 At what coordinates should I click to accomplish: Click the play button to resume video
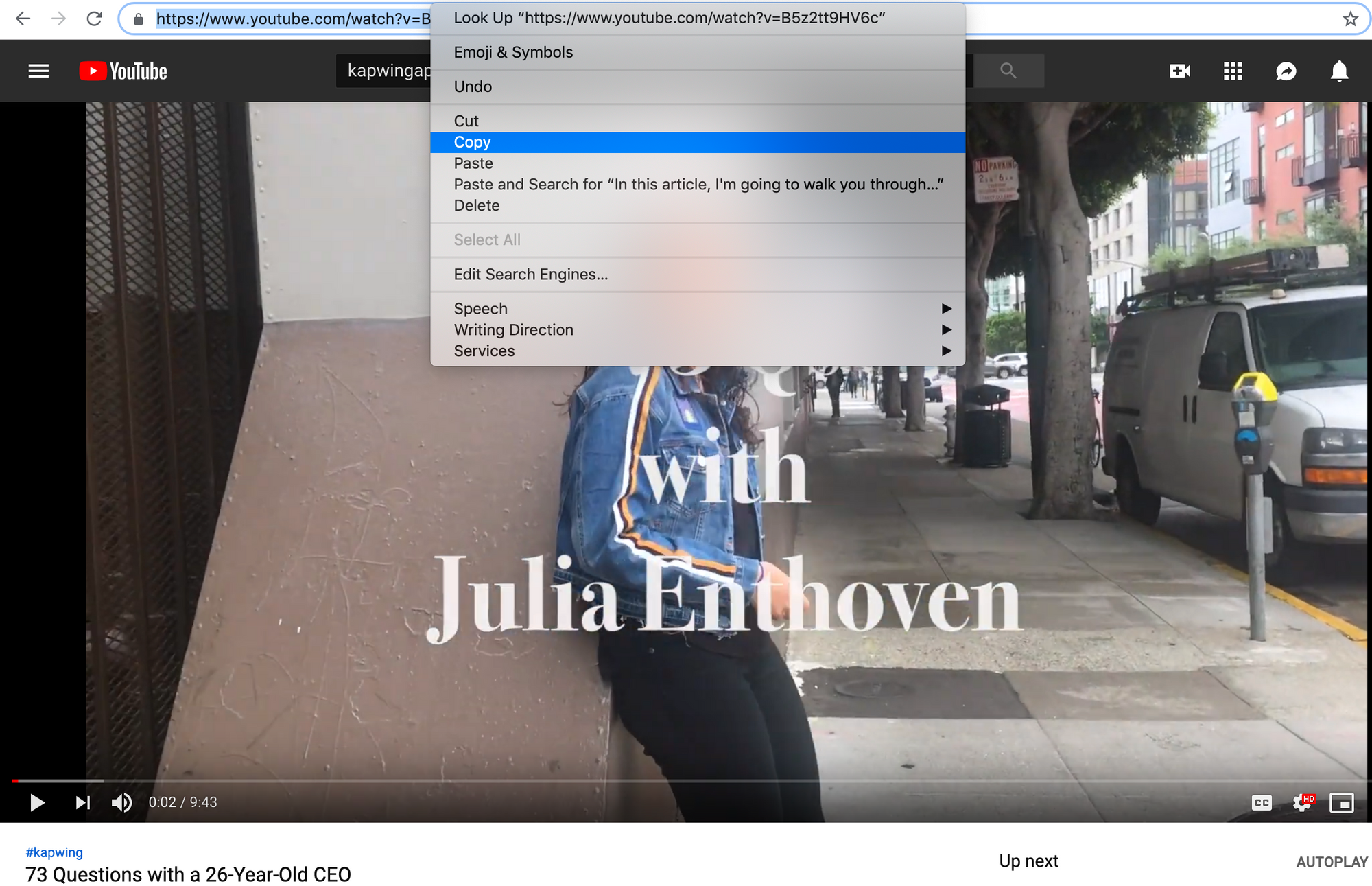point(37,802)
